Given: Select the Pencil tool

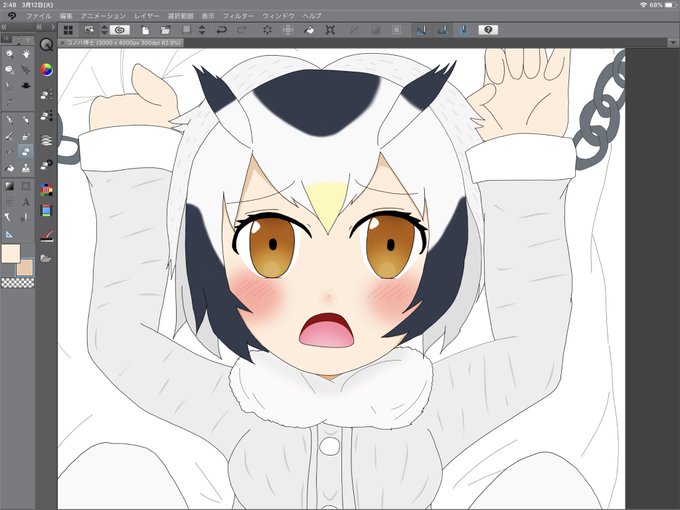Looking at the screenshot, I should 26,120.
